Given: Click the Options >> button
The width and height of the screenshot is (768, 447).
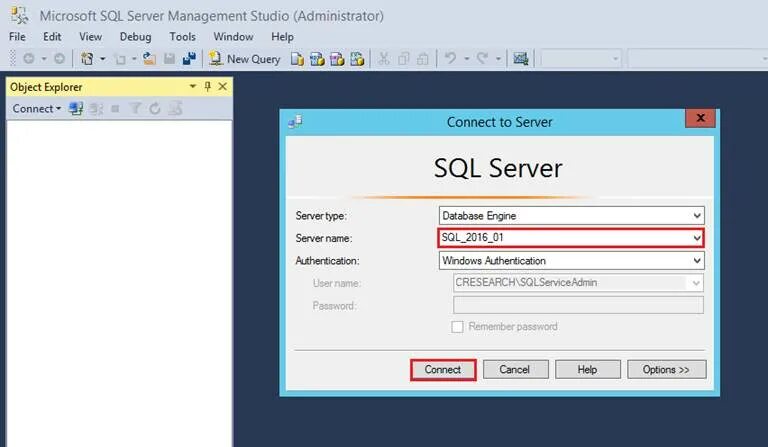Looking at the screenshot, I should 667,370.
